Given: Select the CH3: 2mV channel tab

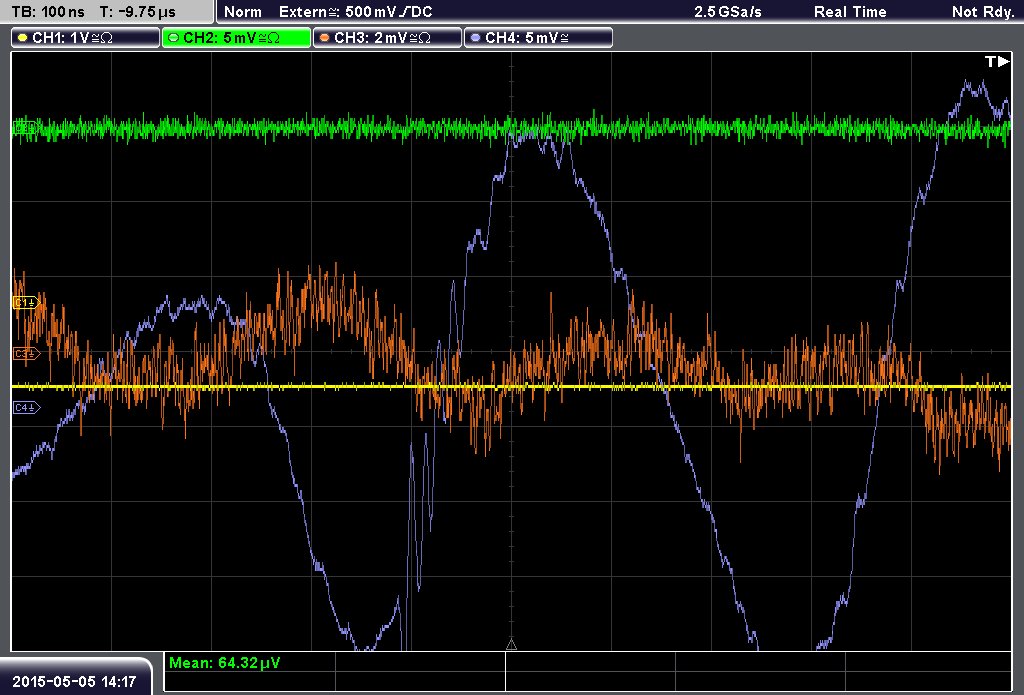Looking at the screenshot, I should point(387,38).
